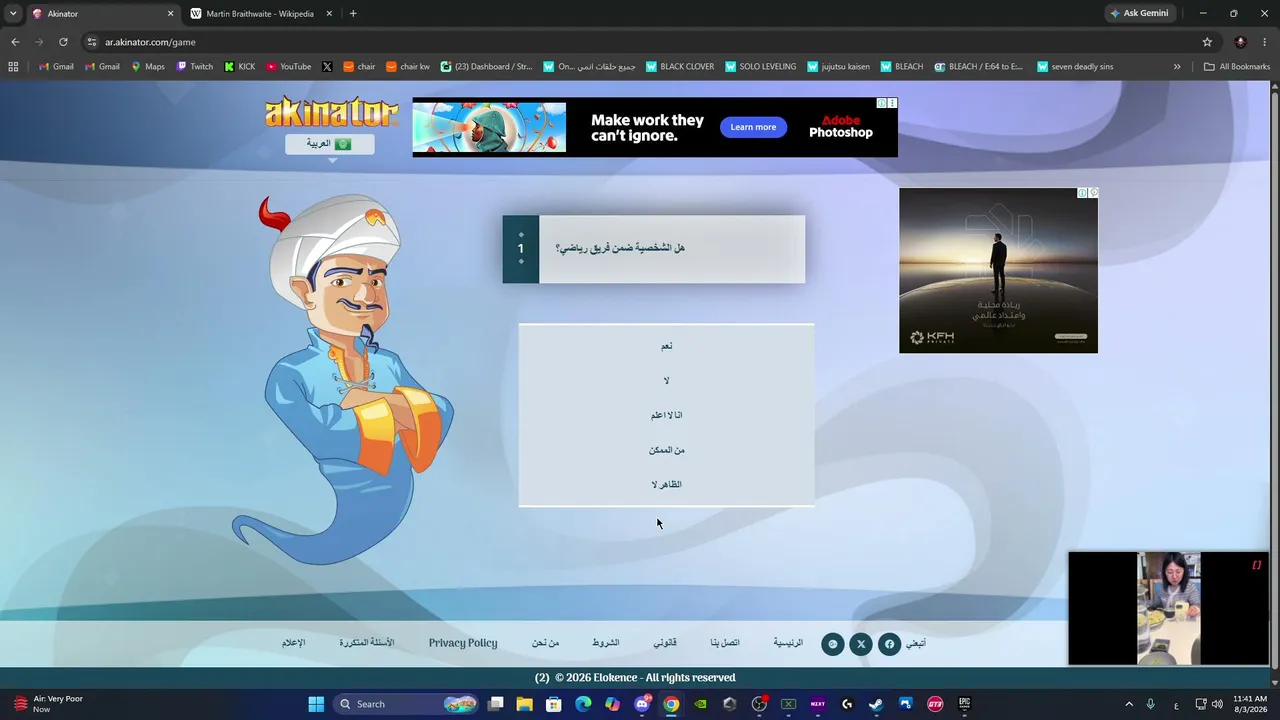This screenshot has height=720, width=1280.
Task: Open the الرئيسية footer link
Action: (788, 643)
